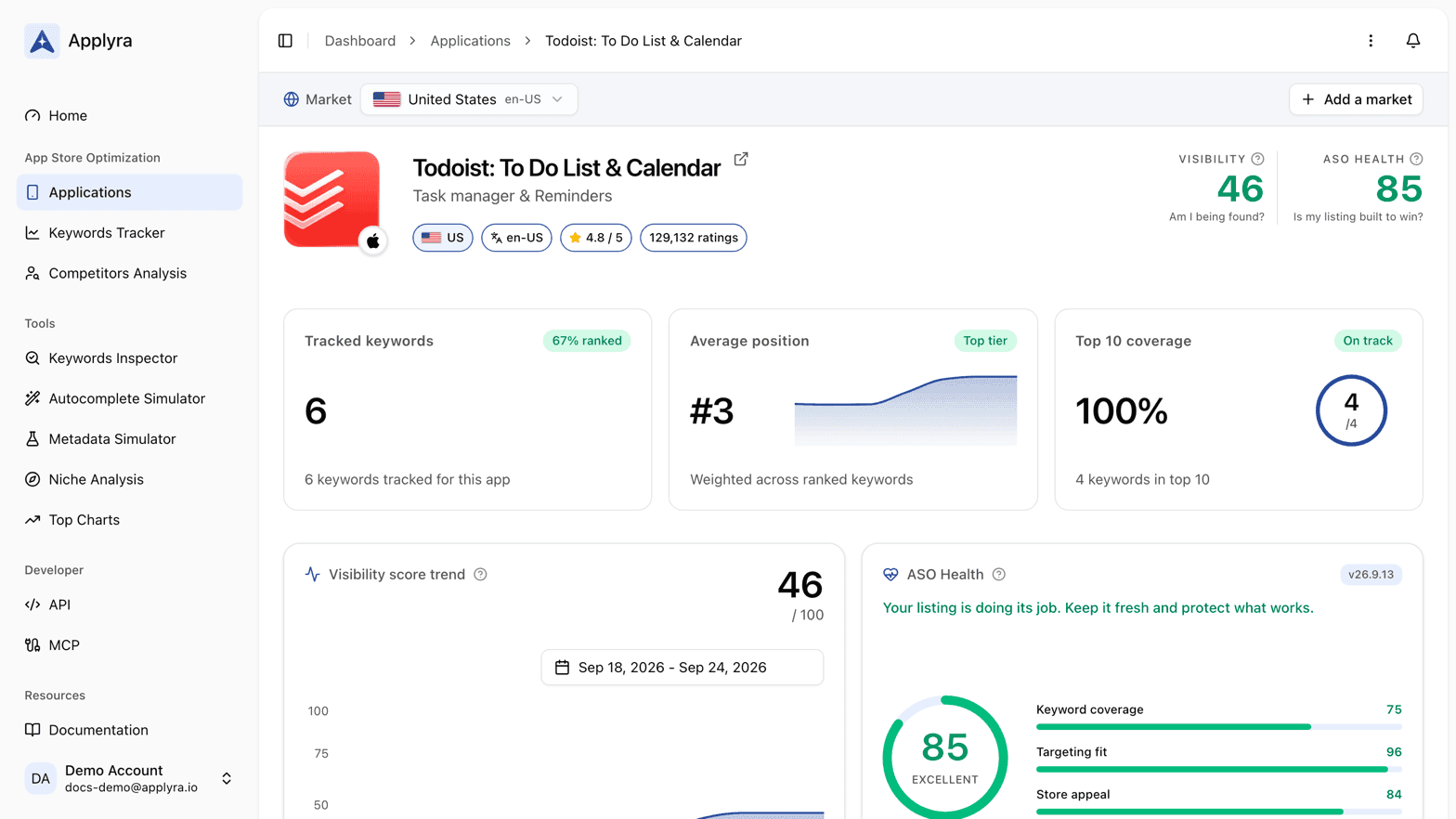Click '4 keywords in top 10' text
Screen dimensions: 1456x819
click(x=1142, y=479)
